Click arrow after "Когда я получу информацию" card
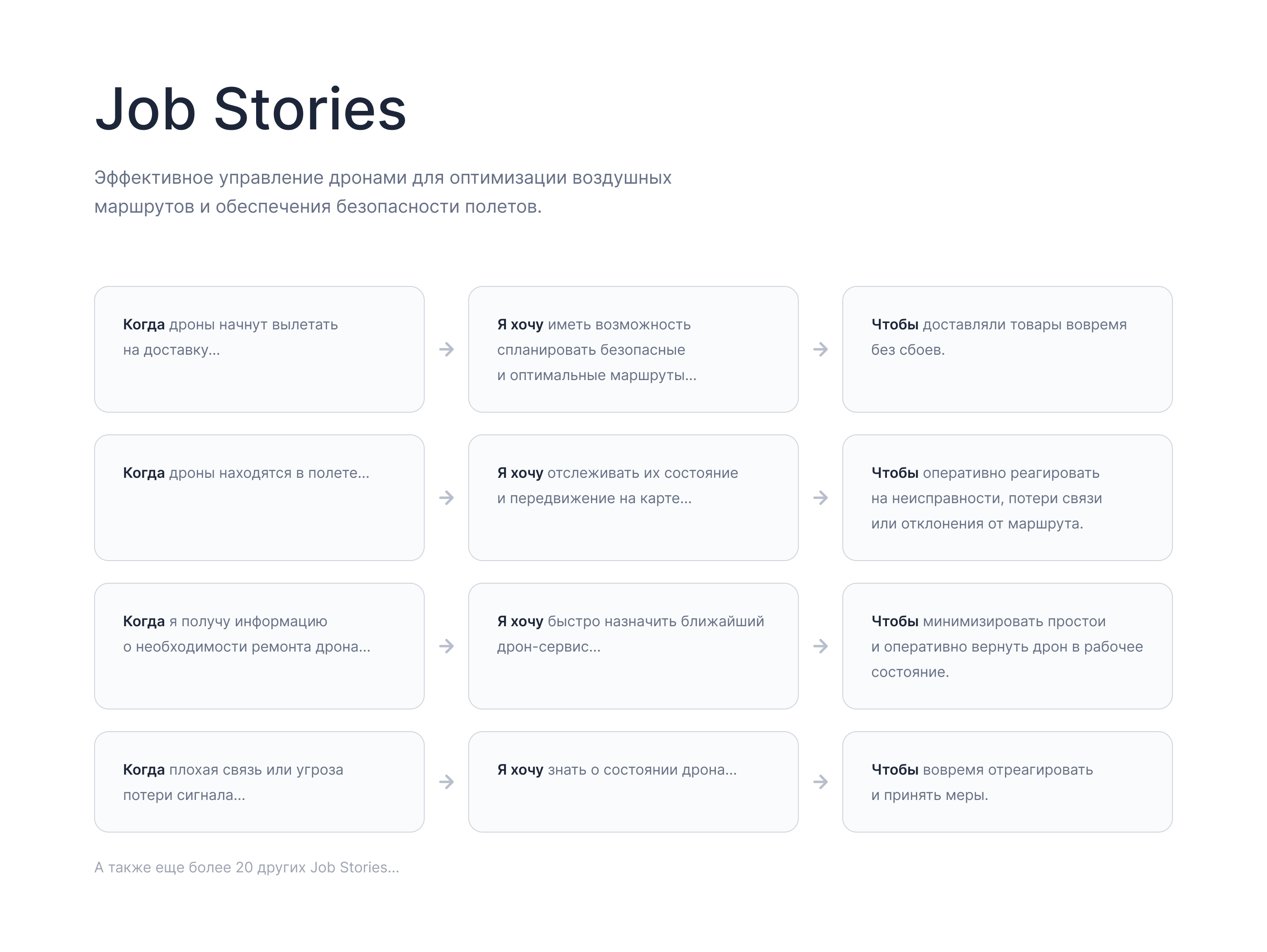Image resolution: width=1267 pixels, height=952 pixels. (x=446, y=646)
